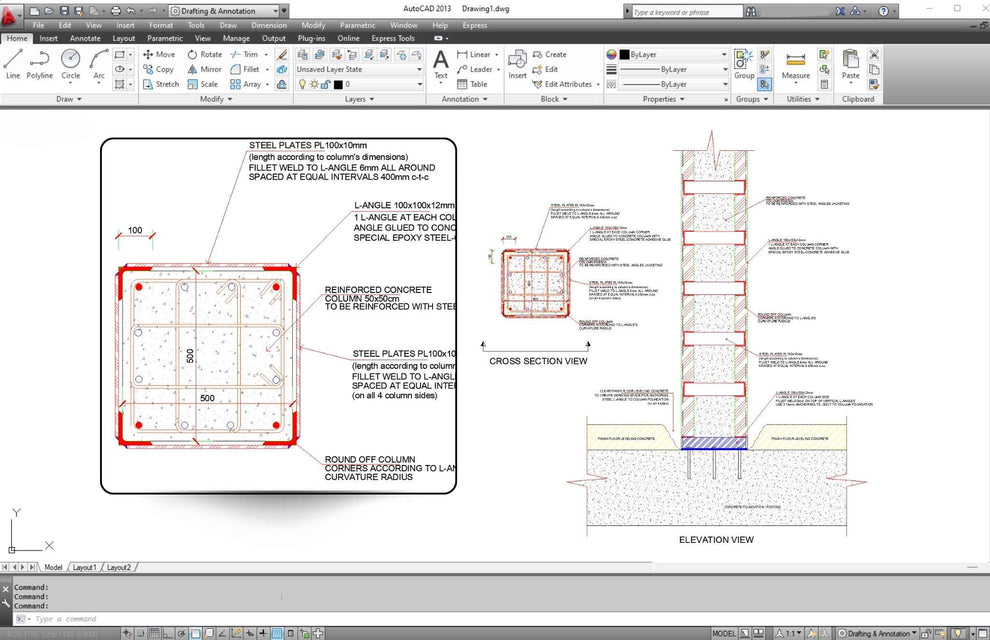Click the object color wheel icon in Properties
The image size is (990, 640).
611,54
